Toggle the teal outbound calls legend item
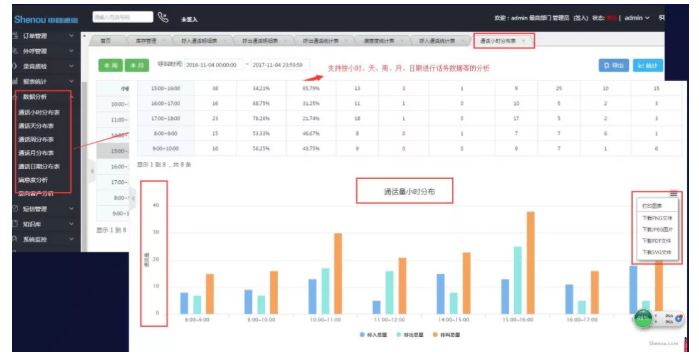 (x=410, y=334)
